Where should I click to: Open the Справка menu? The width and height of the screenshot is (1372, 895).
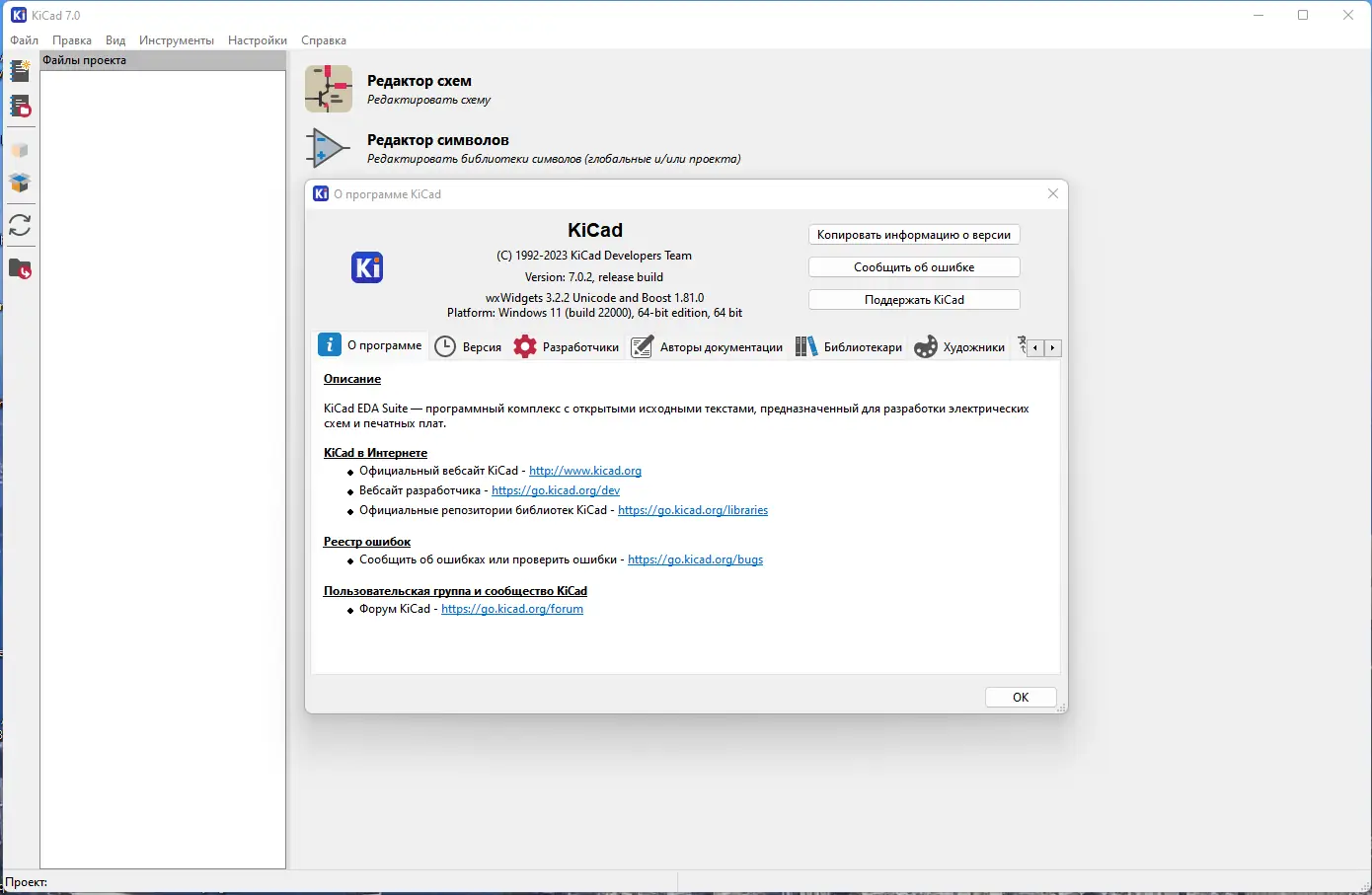point(324,40)
